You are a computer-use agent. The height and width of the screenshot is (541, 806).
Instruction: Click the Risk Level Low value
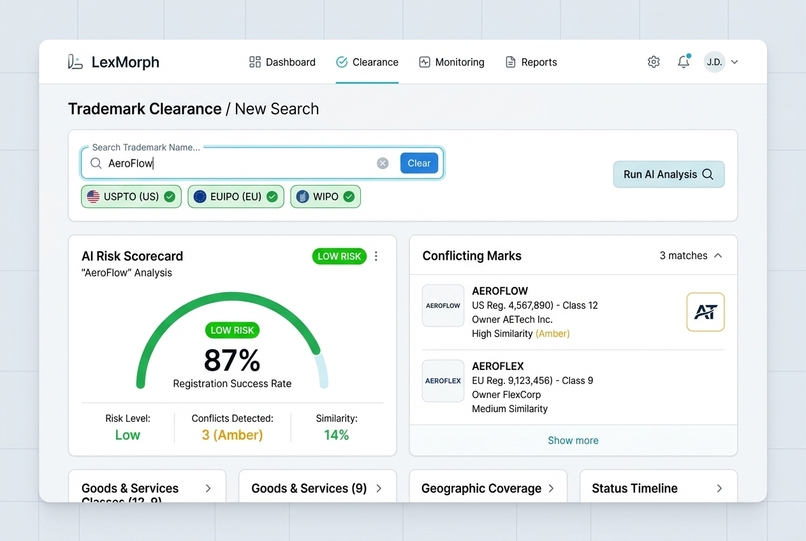point(127,435)
